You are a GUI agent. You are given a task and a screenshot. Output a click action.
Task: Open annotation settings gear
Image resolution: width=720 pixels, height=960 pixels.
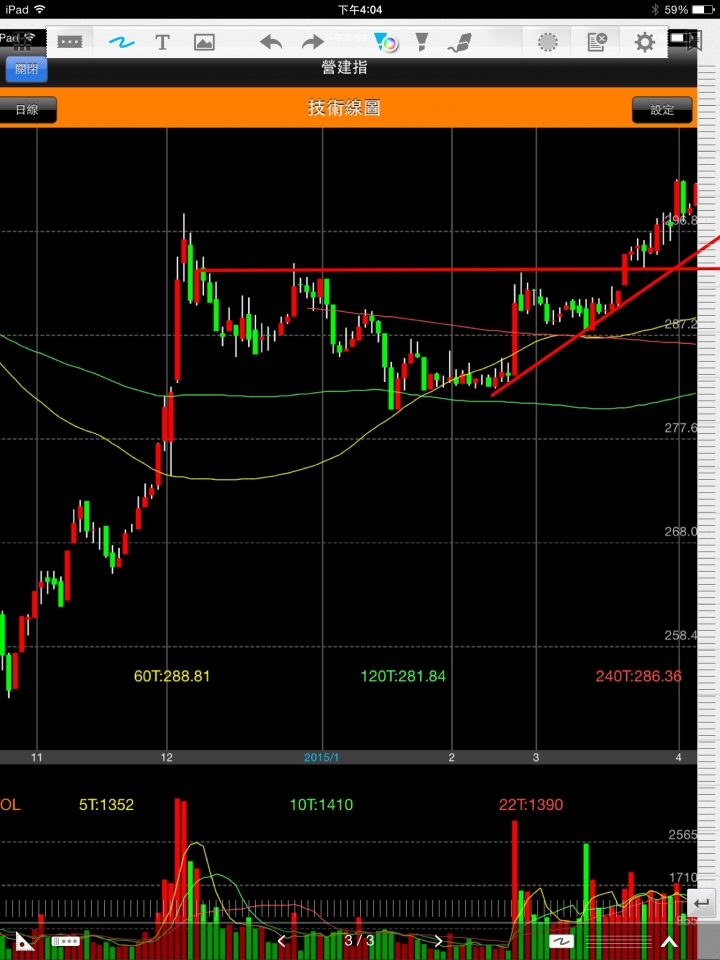click(x=644, y=42)
